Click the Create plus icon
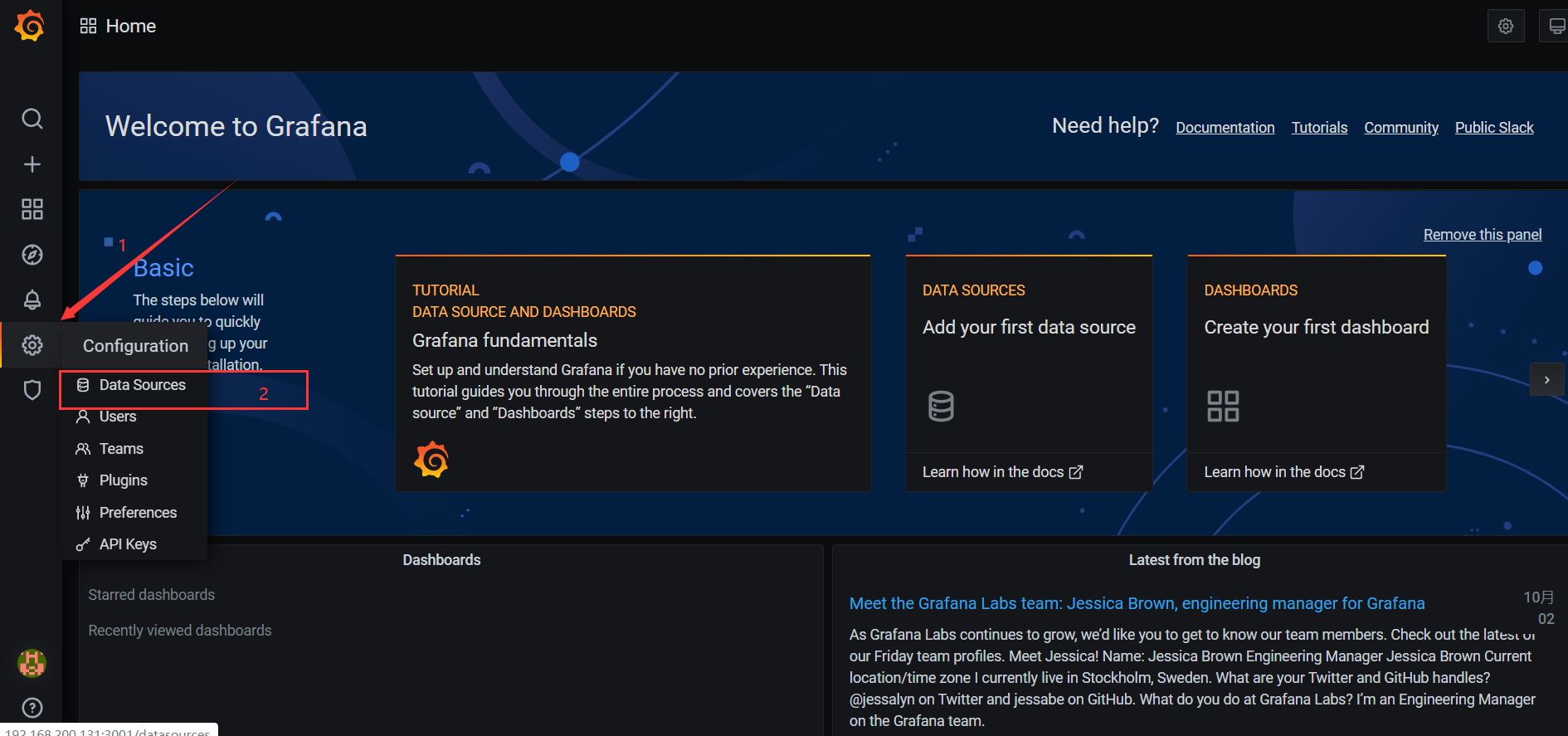Viewport: 1568px width, 736px height. [x=32, y=164]
